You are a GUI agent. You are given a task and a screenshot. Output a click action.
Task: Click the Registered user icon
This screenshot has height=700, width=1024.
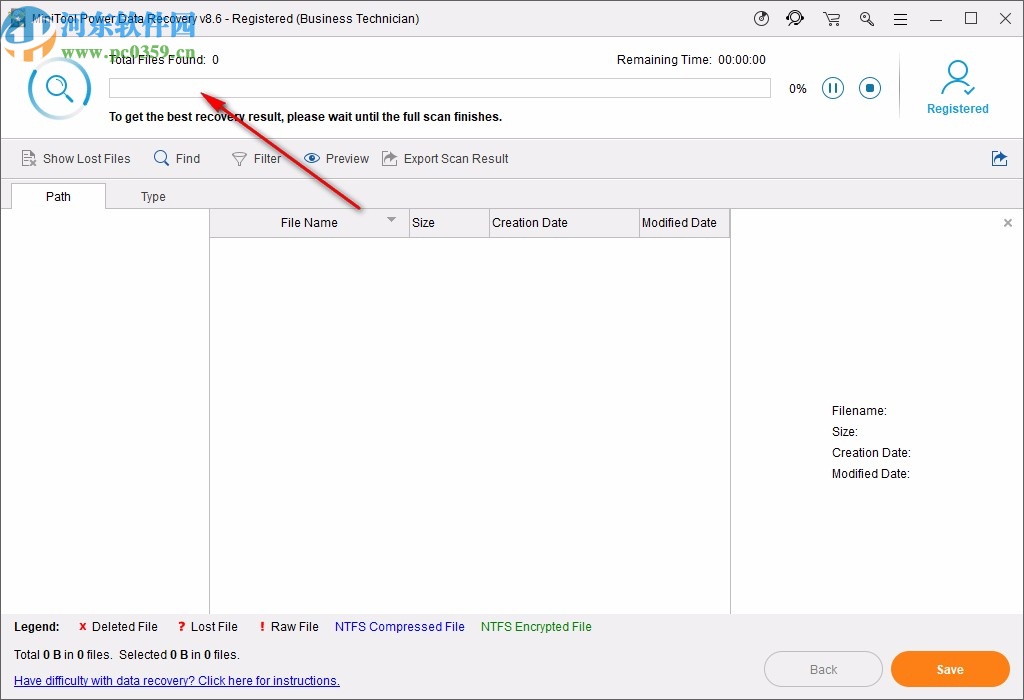point(957,77)
